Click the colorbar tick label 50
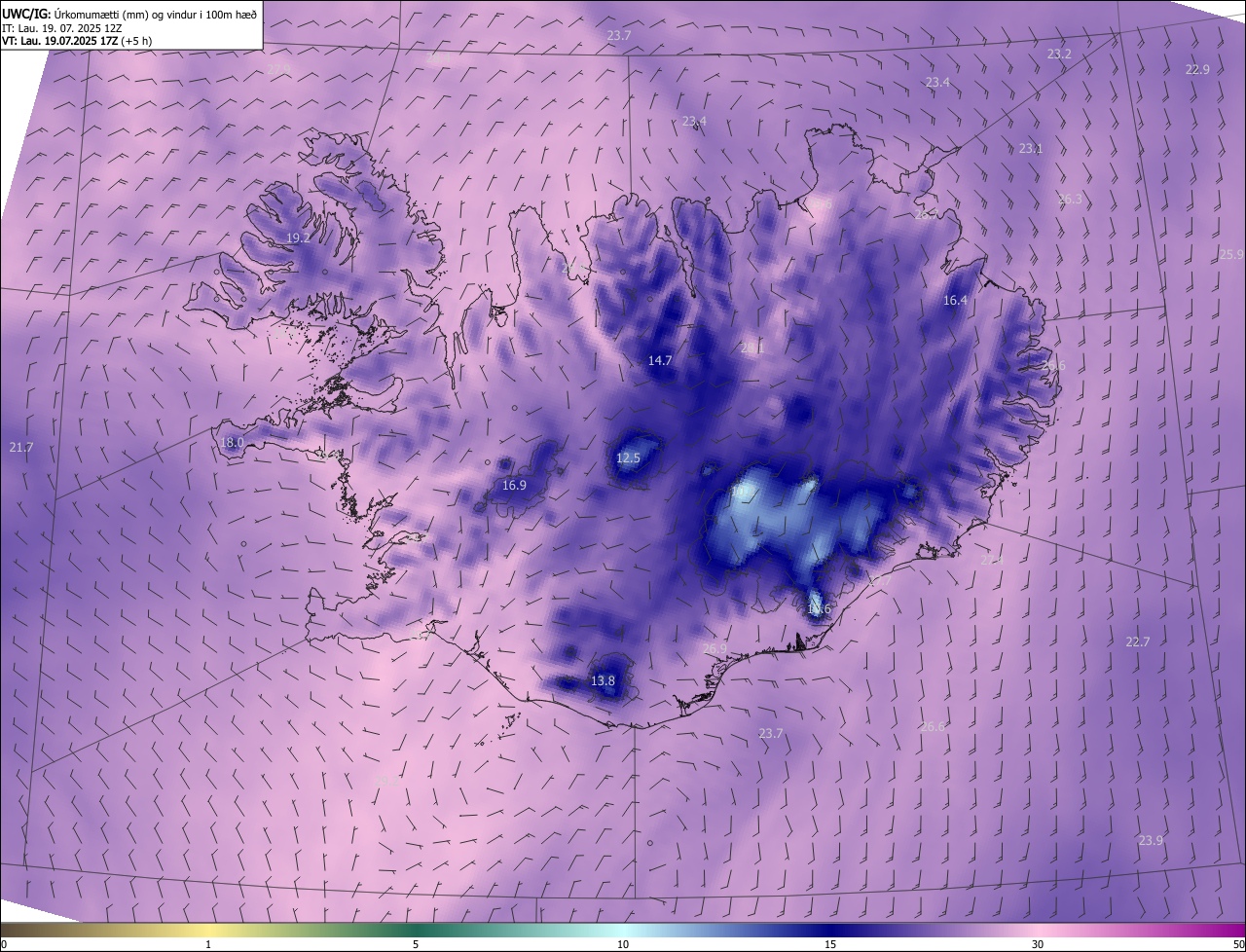This screenshot has height=952, width=1246. click(1238, 944)
